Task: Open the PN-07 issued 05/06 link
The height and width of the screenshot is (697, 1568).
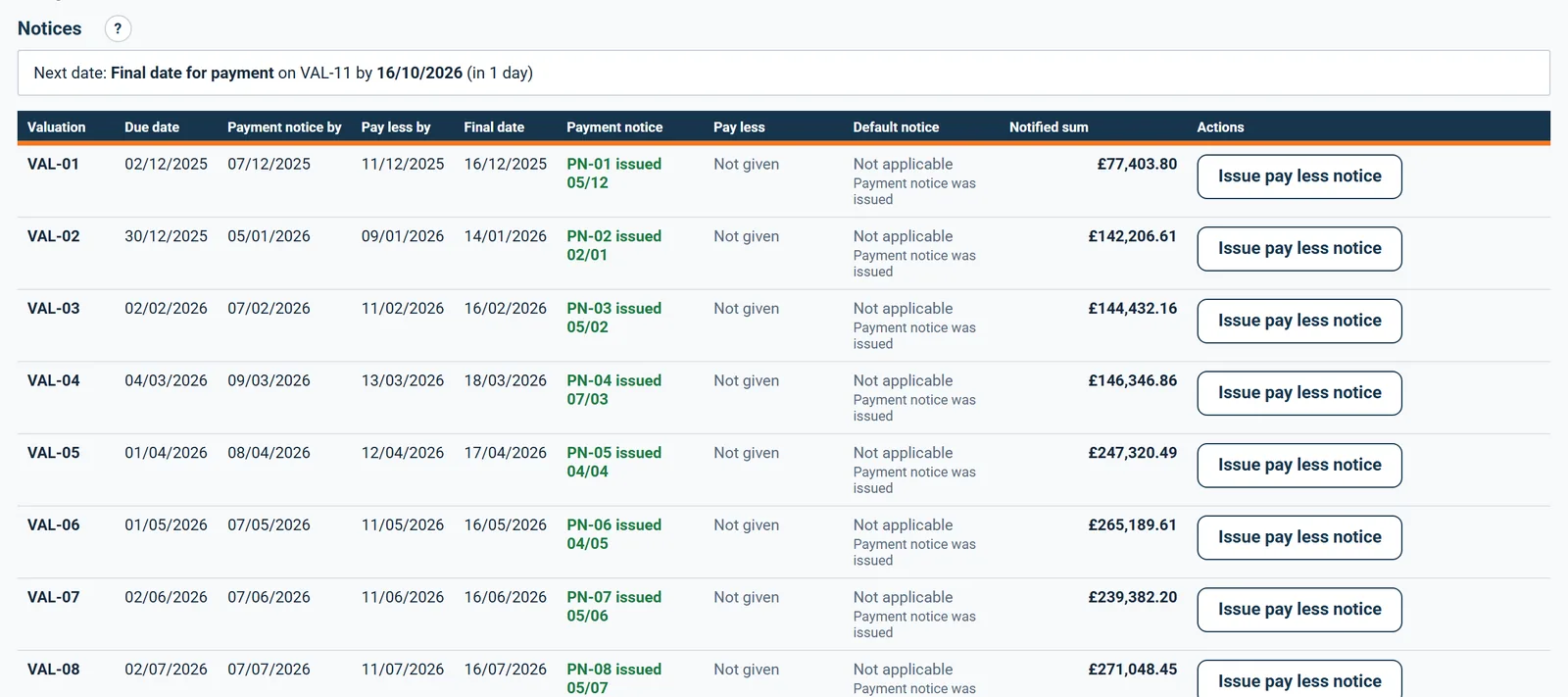Action: pos(613,607)
